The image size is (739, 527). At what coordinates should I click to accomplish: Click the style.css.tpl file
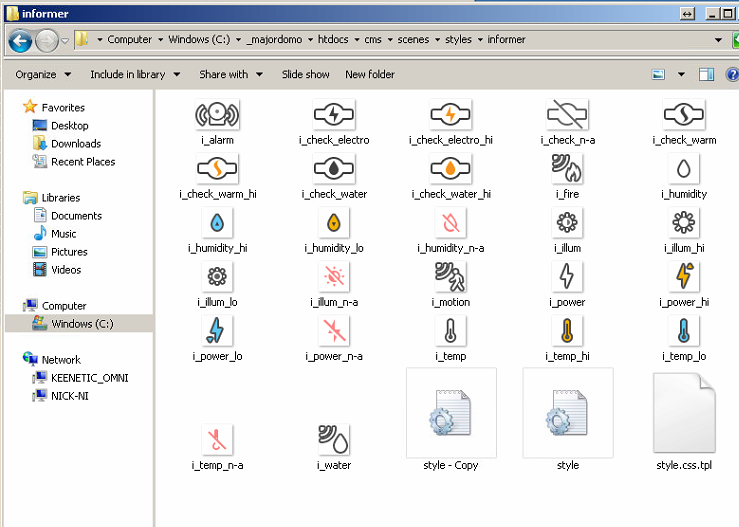point(684,414)
